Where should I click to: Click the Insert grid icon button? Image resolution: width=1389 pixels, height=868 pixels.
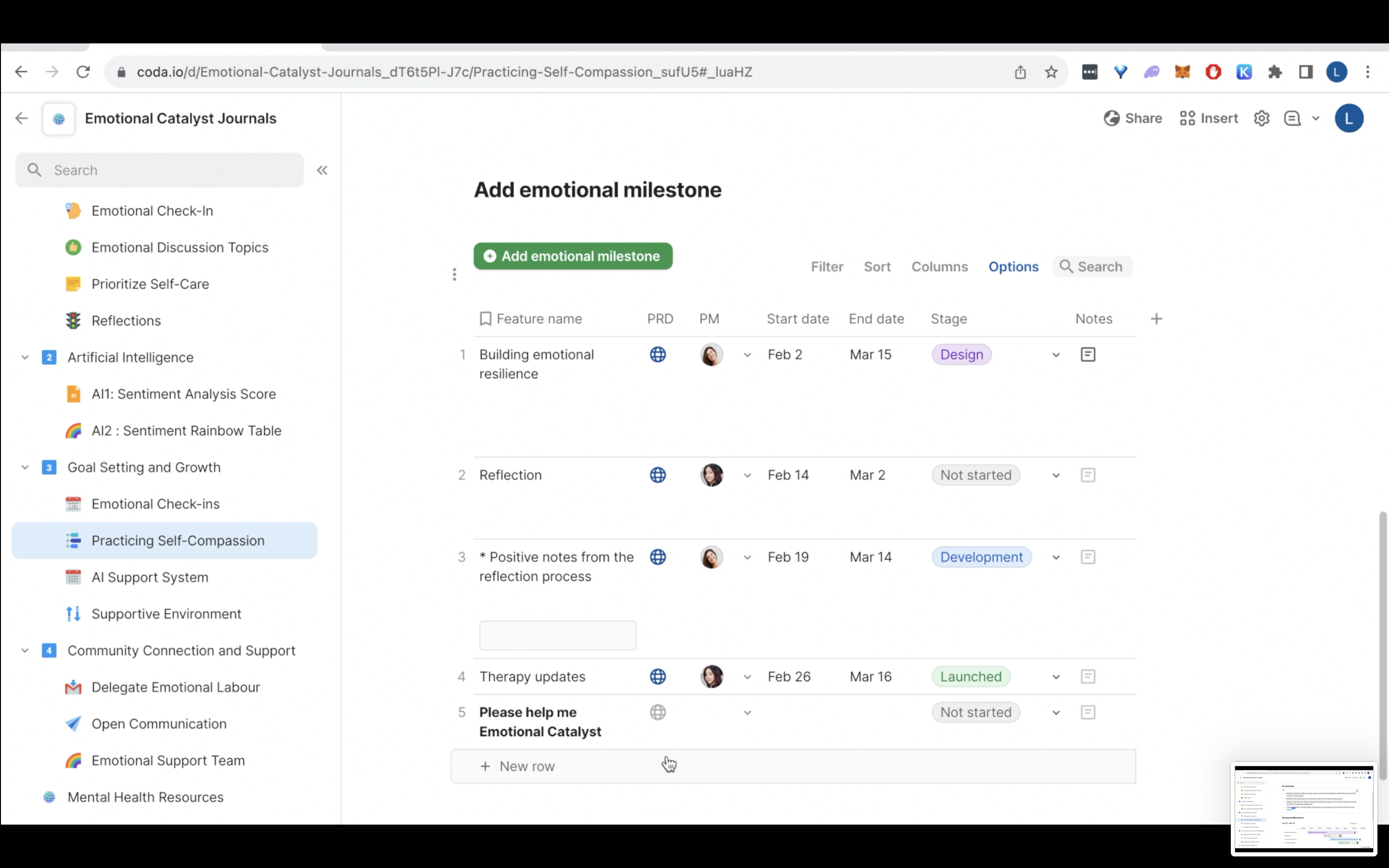1208,119
